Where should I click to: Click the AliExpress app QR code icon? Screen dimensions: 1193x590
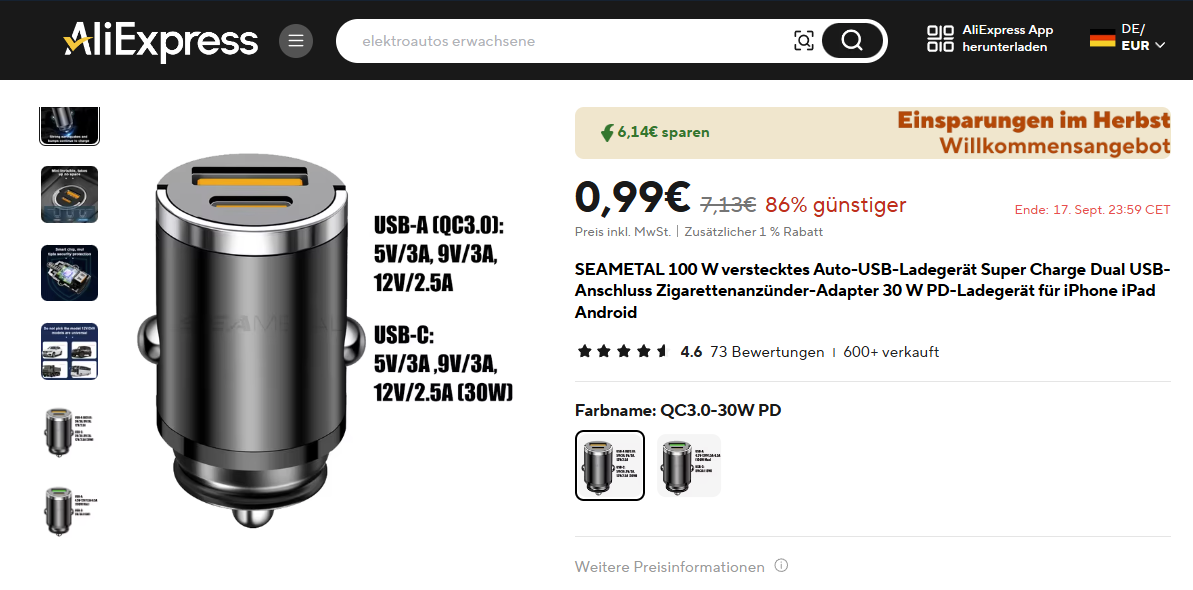point(940,38)
